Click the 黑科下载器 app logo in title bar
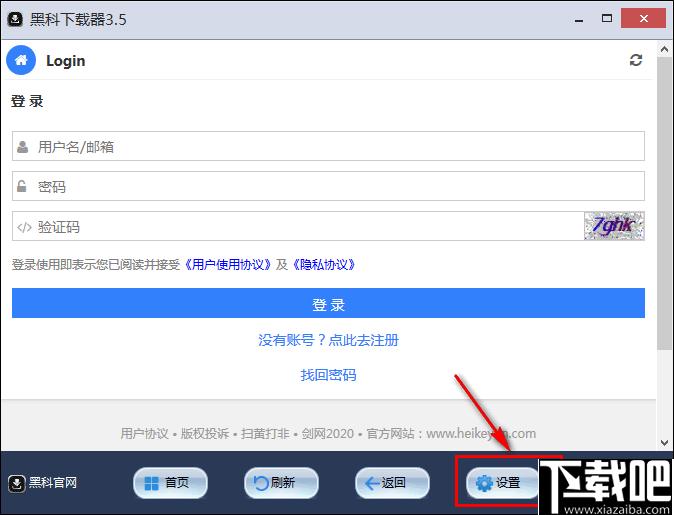This screenshot has width=674, height=515. [15, 19]
